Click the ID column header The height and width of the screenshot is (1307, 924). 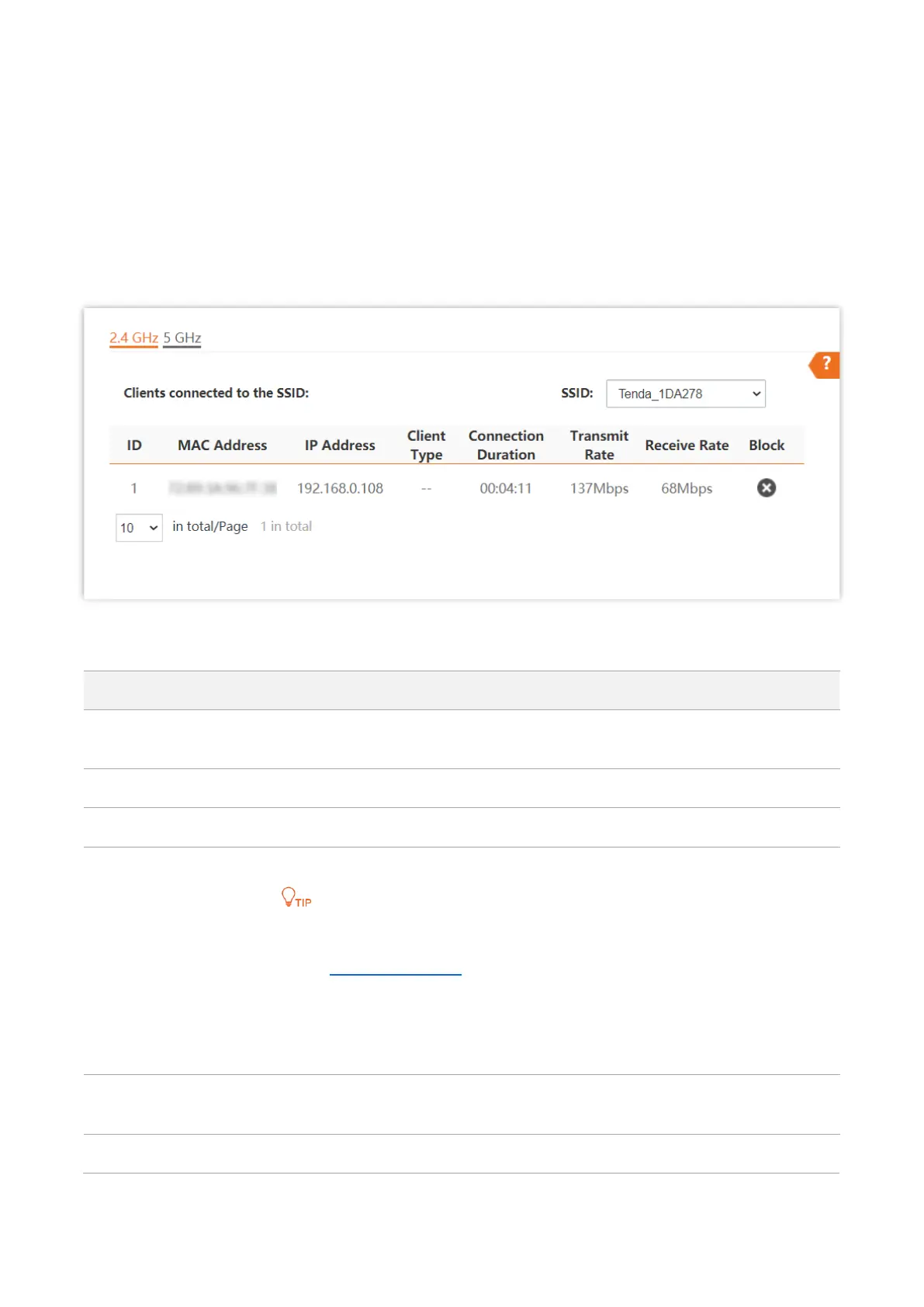(x=134, y=445)
